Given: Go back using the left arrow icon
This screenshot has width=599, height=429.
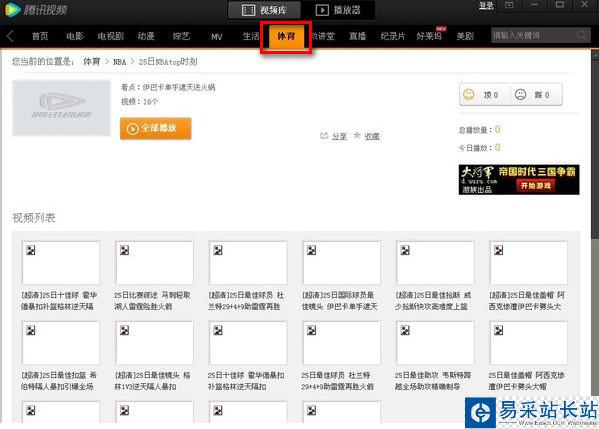Looking at the screenshot, I should (10, 36).
